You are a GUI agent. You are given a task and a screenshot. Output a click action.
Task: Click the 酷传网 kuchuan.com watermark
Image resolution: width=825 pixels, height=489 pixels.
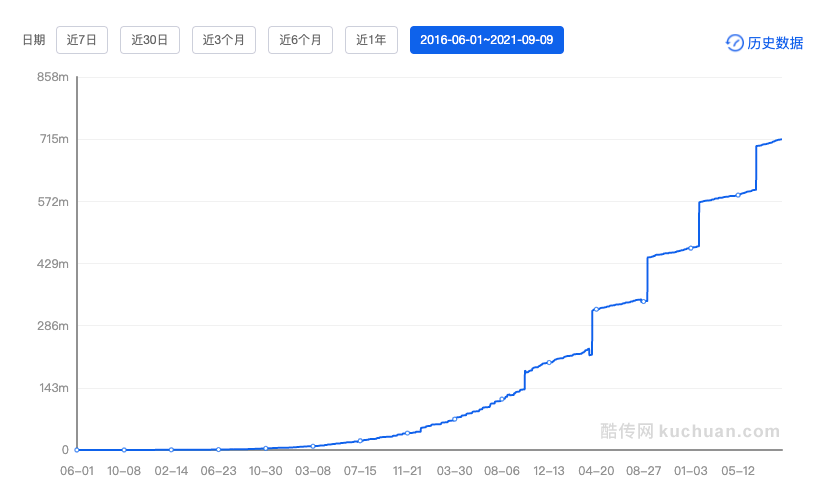tap(690, 431)
